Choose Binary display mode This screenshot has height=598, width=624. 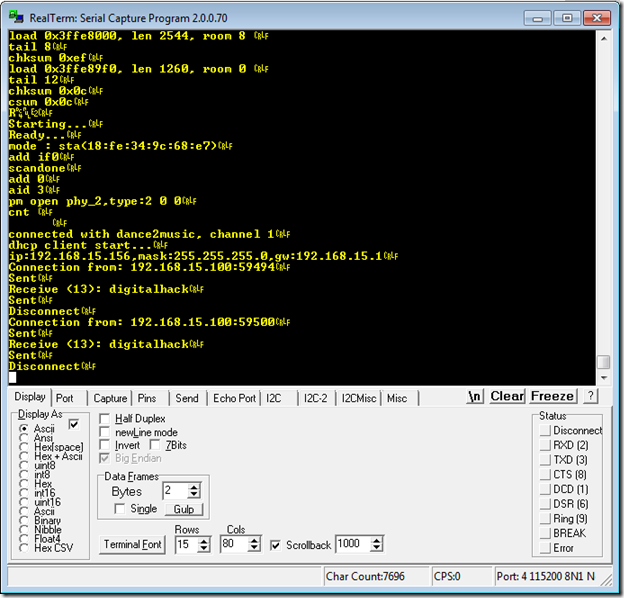[x=24, y=520]
